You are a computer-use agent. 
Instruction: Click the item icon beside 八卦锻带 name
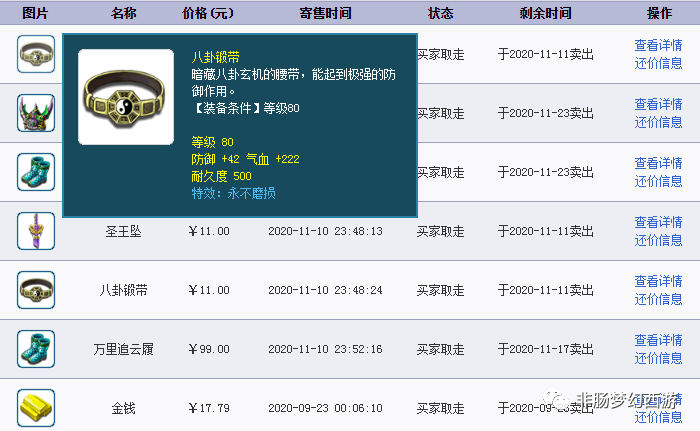[x=36, y=290]
